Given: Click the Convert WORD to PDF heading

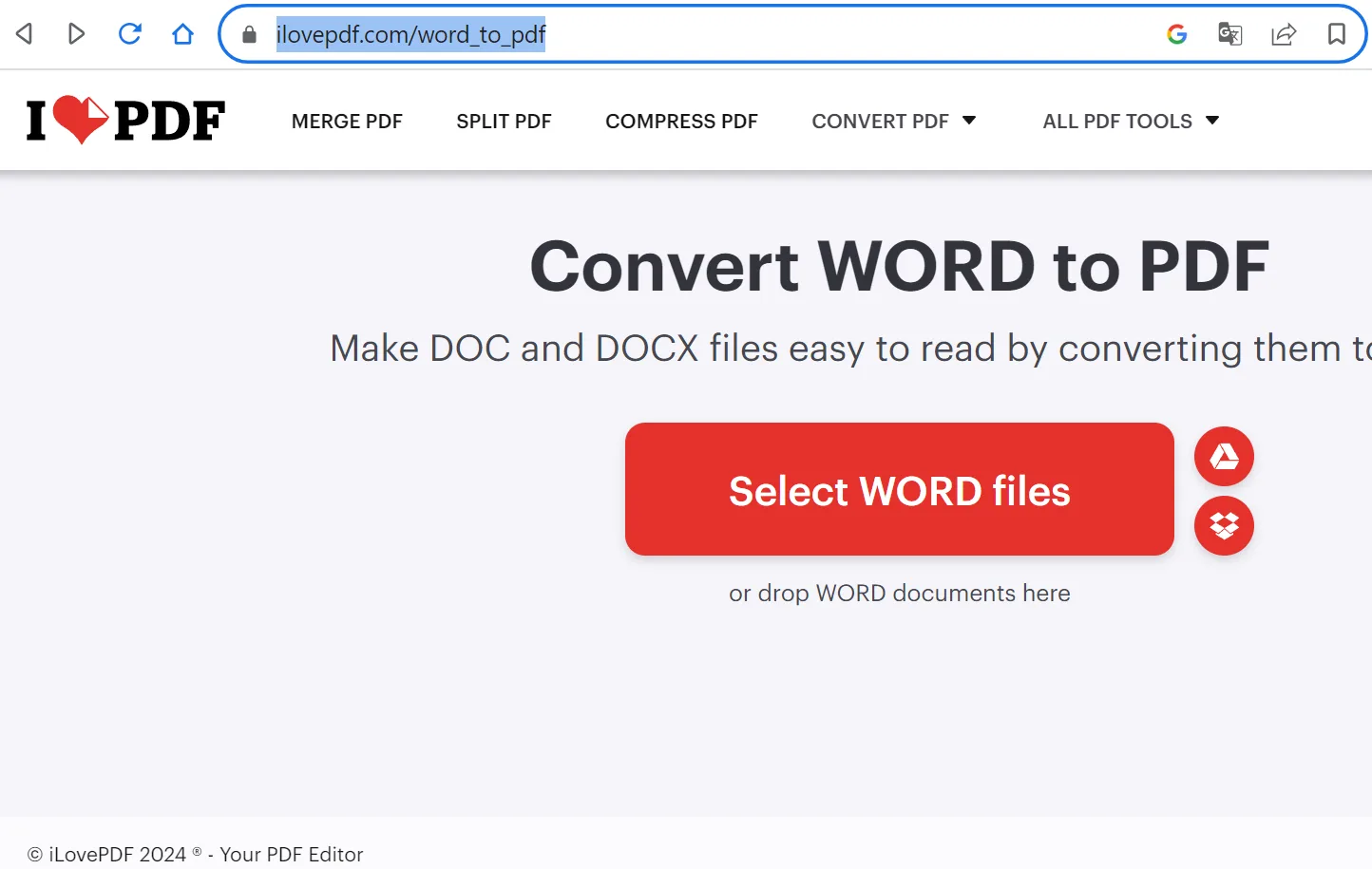Looking at the screenshot, I should [x=899, y=267].
